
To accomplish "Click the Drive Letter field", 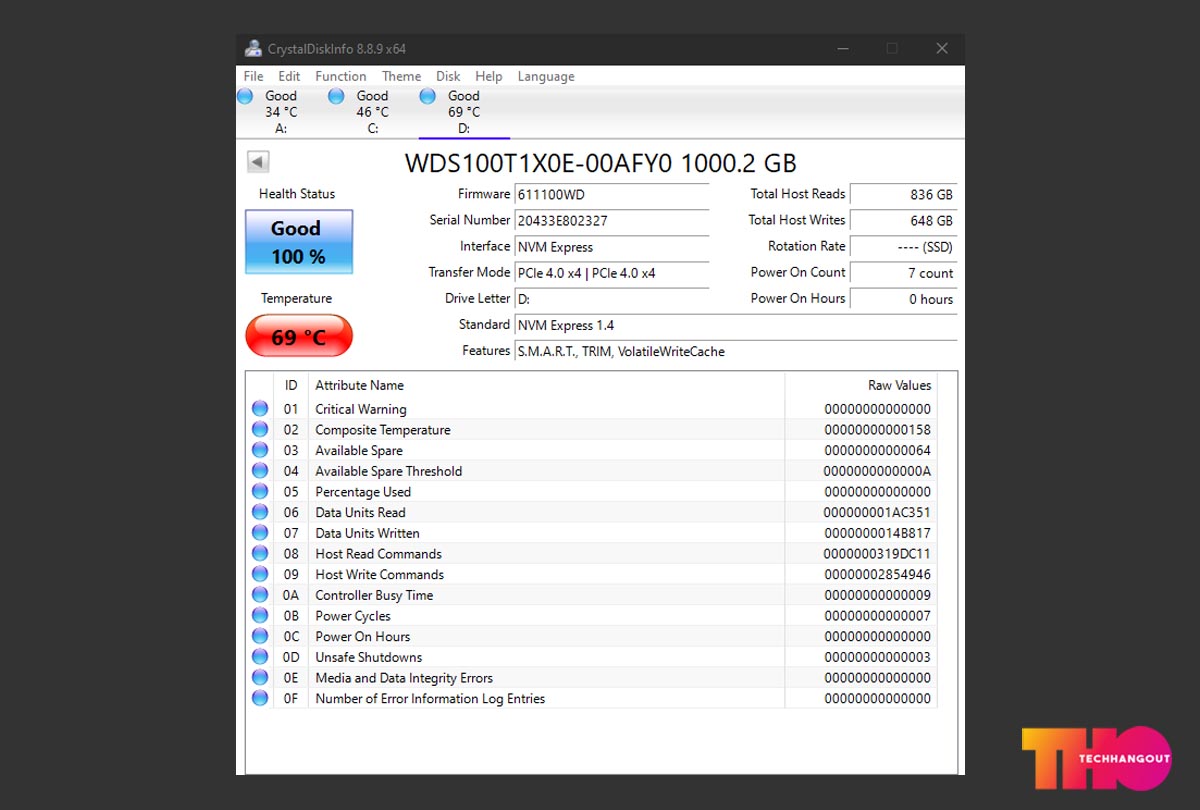I will click(x=611, y=298).
